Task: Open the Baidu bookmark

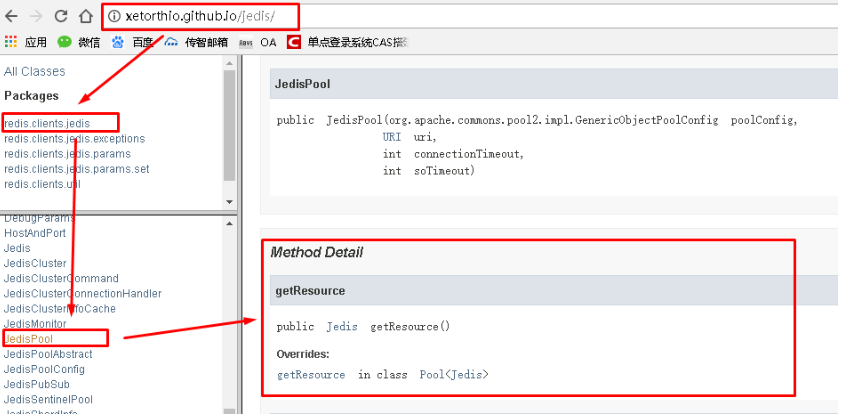Action: pyautogui.click(x=132, y=42)
